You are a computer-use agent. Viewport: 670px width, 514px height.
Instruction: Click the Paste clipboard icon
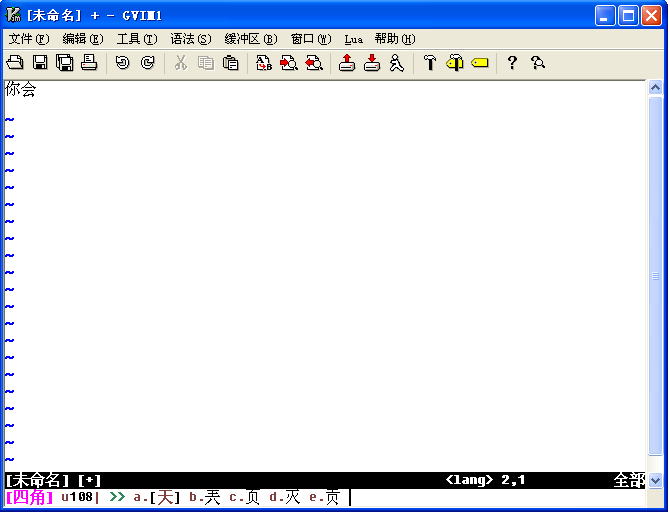point(231,63)
